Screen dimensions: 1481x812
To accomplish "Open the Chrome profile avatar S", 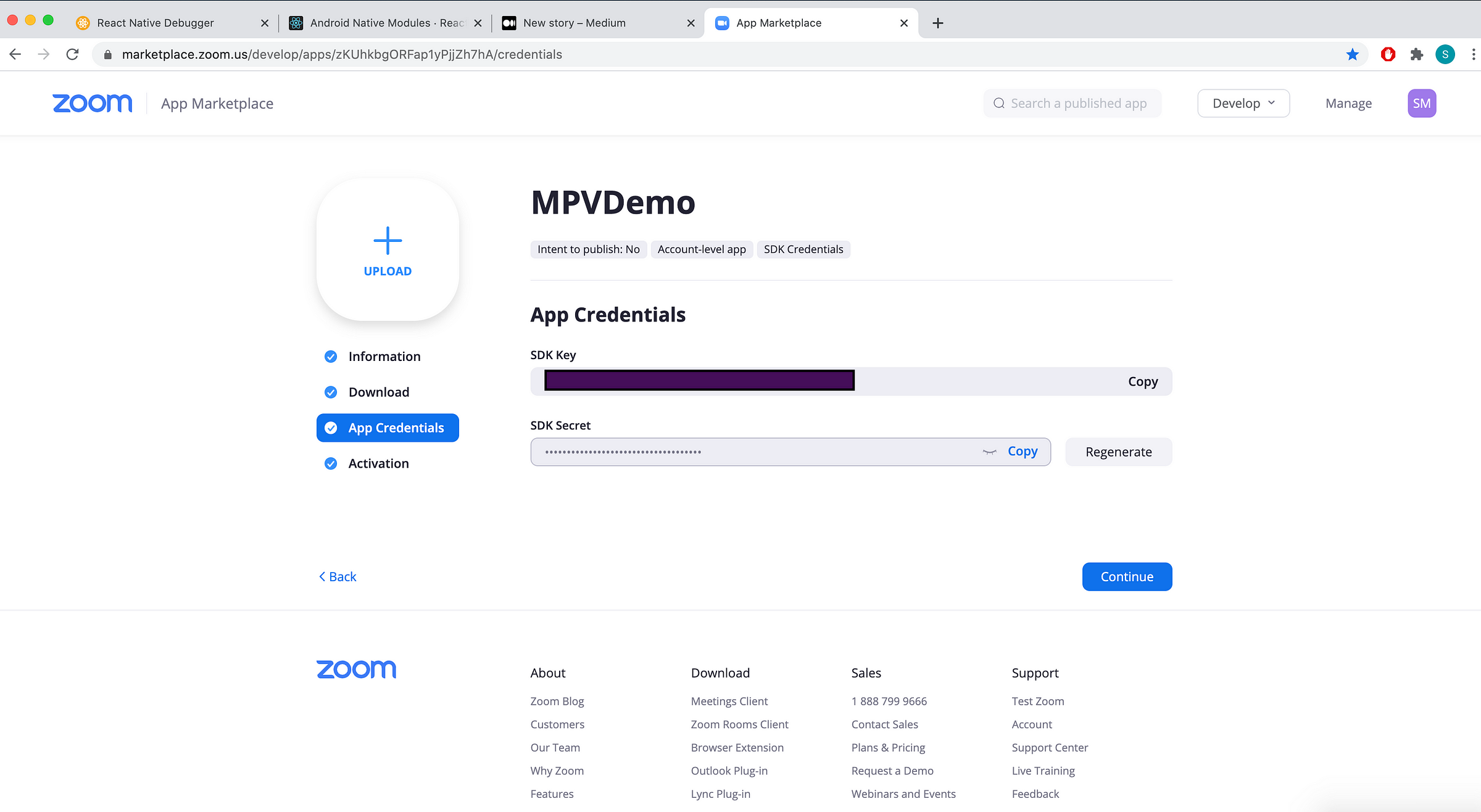I will click(1445, 54).
